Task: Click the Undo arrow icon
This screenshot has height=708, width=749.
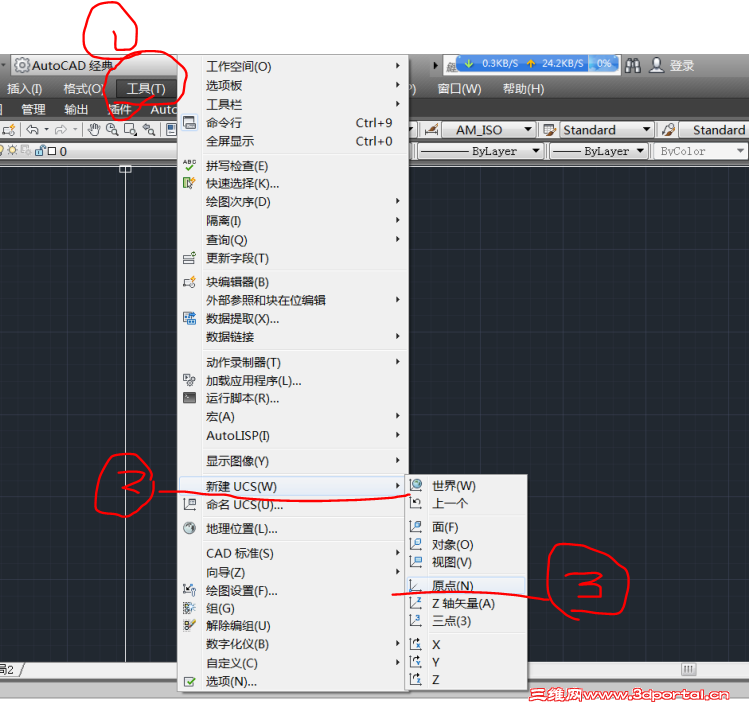Action: pos(32,129)
